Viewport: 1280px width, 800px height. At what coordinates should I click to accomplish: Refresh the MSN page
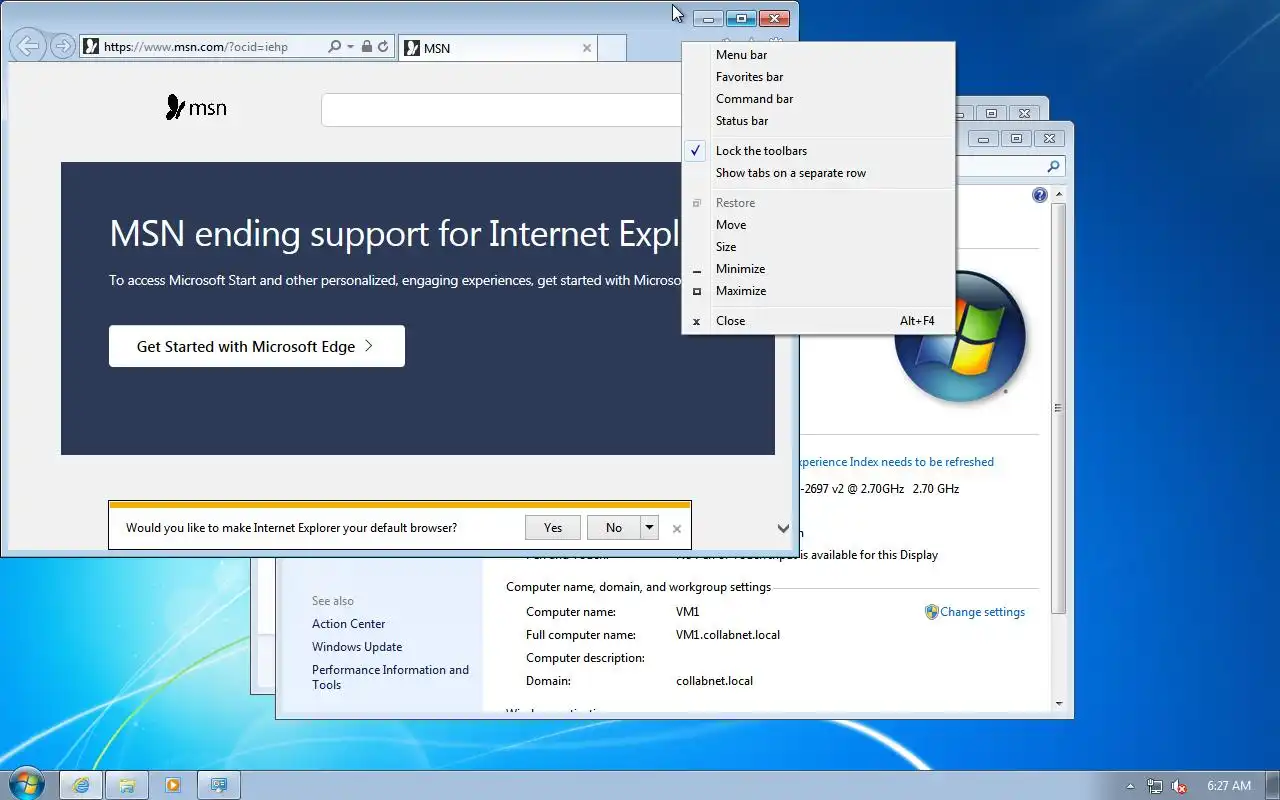(383, 46)
